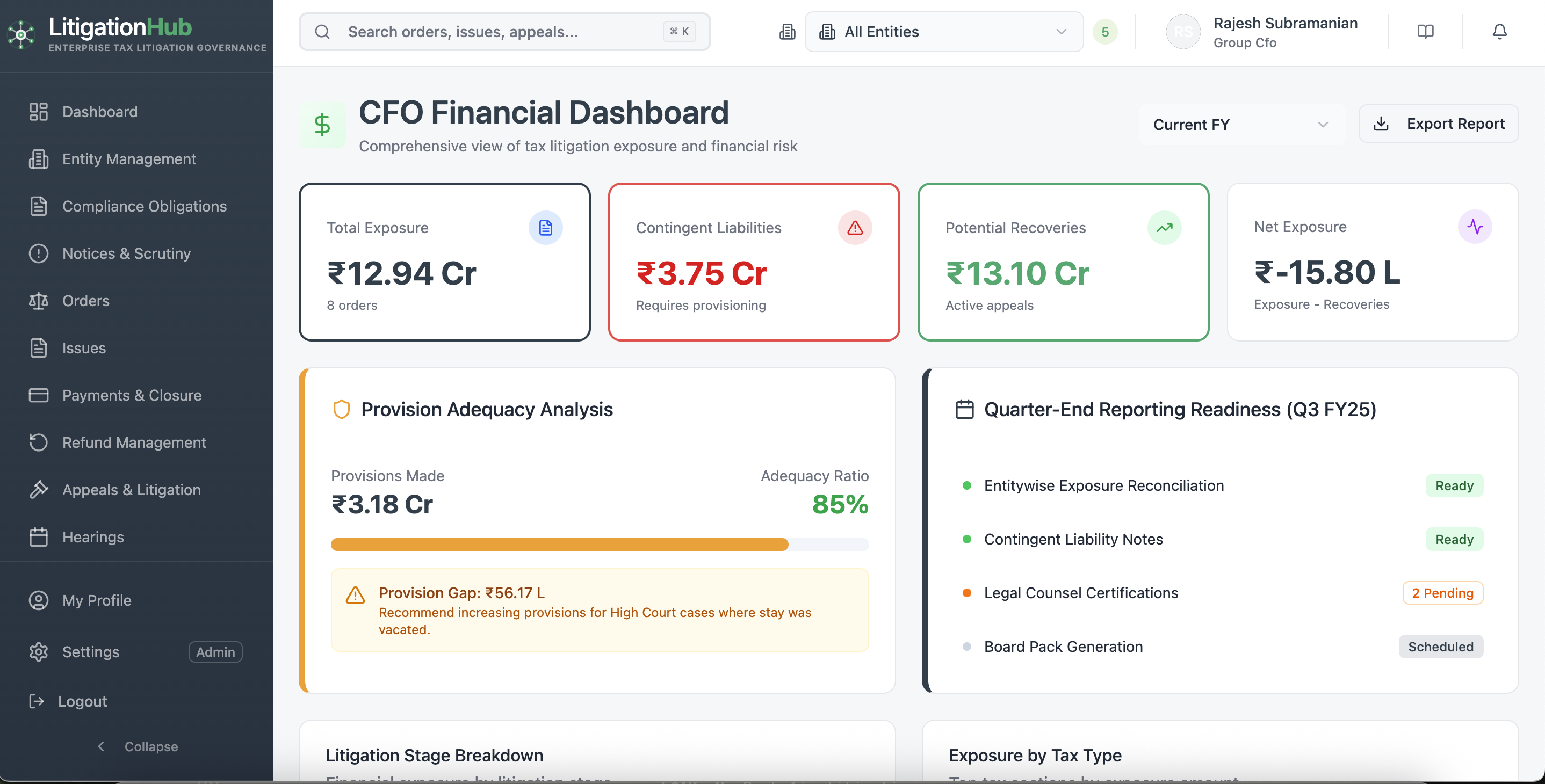Click Legal Counsel Certifications row text
Screen dimensions: 1545x784
1081,593
